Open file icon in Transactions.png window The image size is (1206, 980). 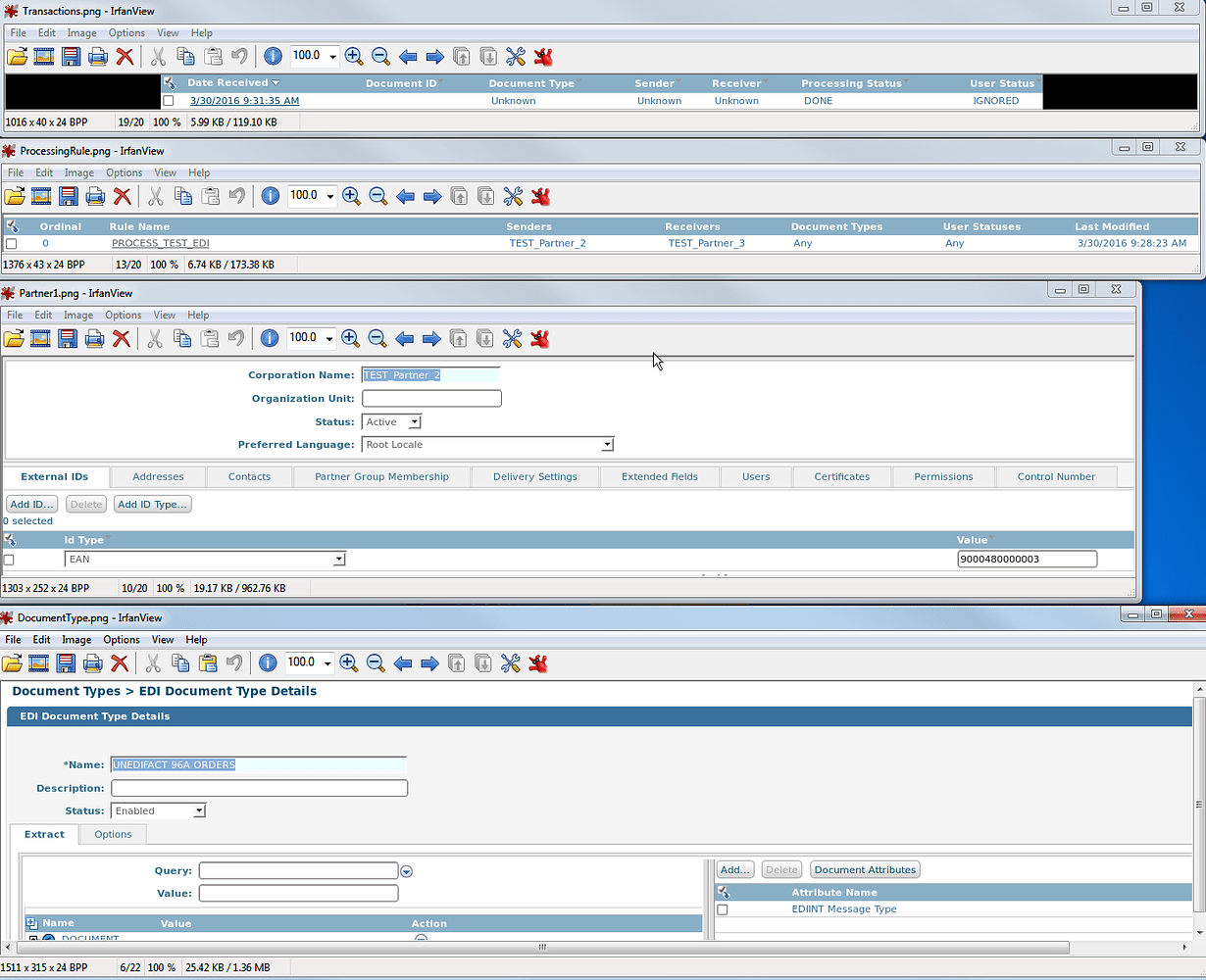[17, 57]
